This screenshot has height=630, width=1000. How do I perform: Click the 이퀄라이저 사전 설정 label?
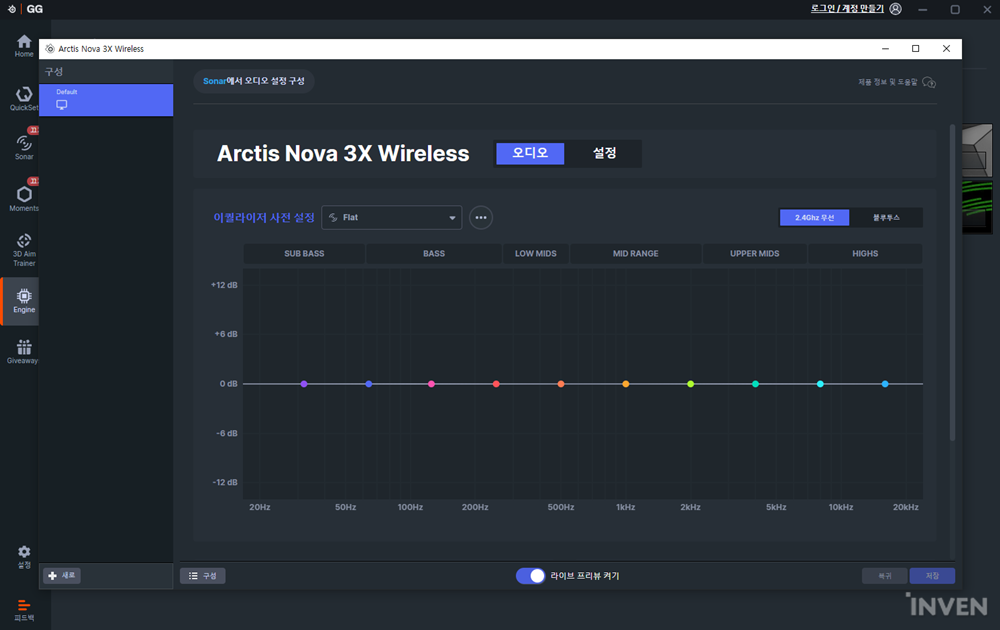[264, 217]
